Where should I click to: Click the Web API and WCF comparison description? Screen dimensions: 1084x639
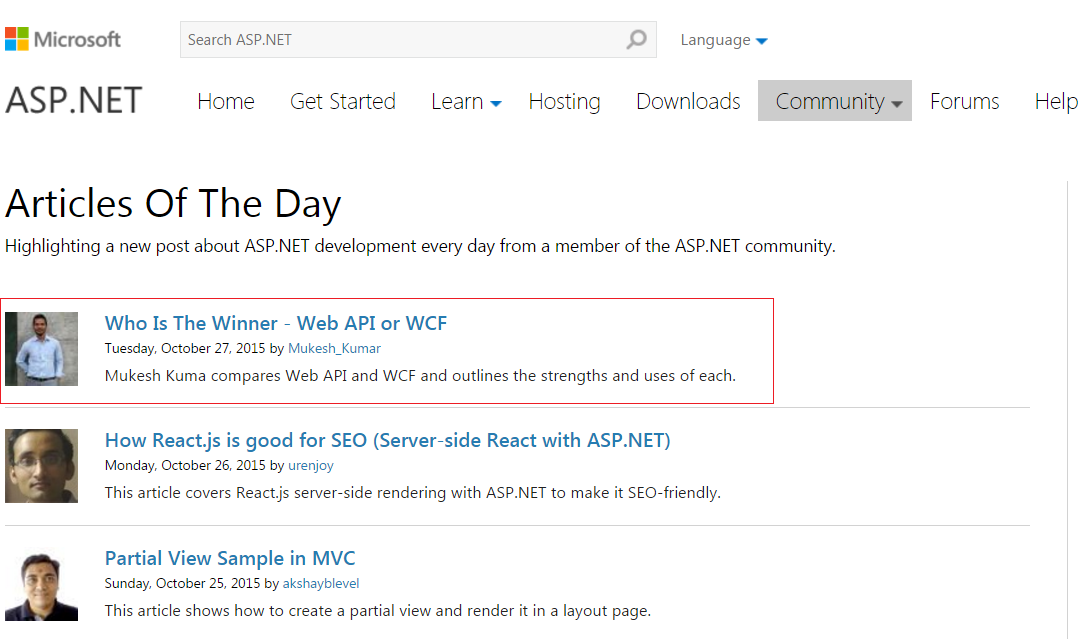click(x=420, y=376)
